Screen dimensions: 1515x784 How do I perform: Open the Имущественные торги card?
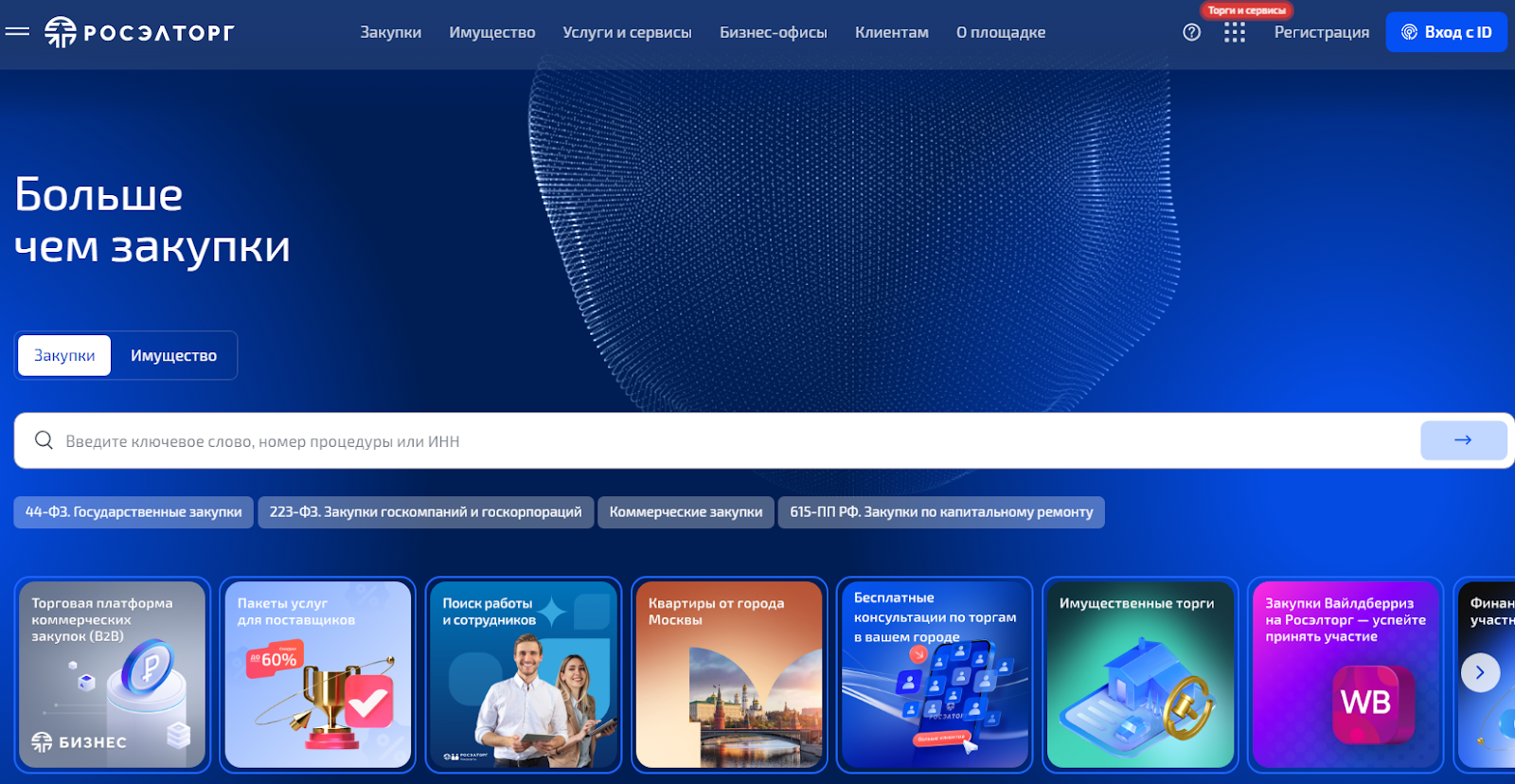(x=1139, y=674)
